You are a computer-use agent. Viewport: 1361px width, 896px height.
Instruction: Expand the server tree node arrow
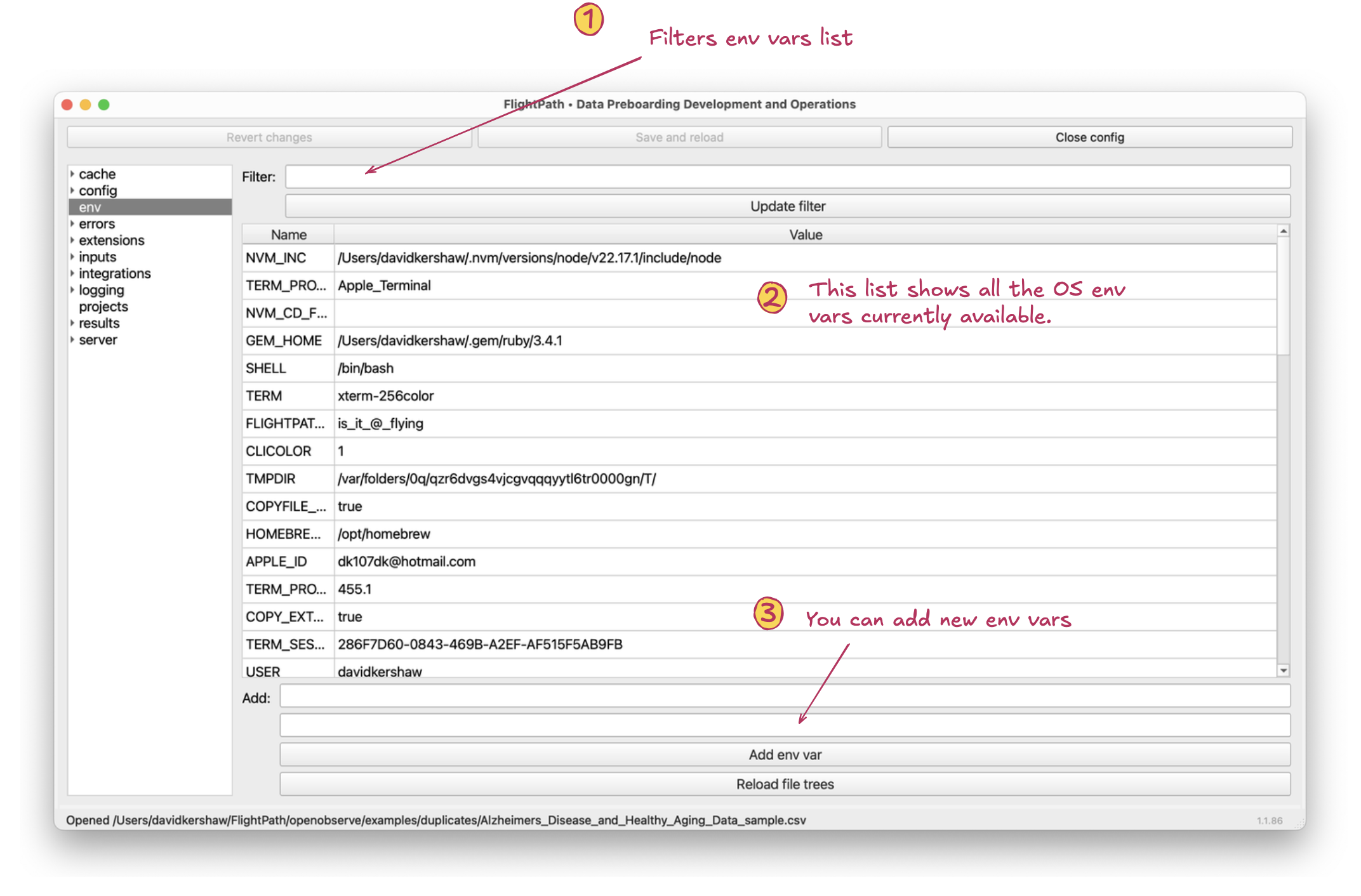tap(72, 339)
